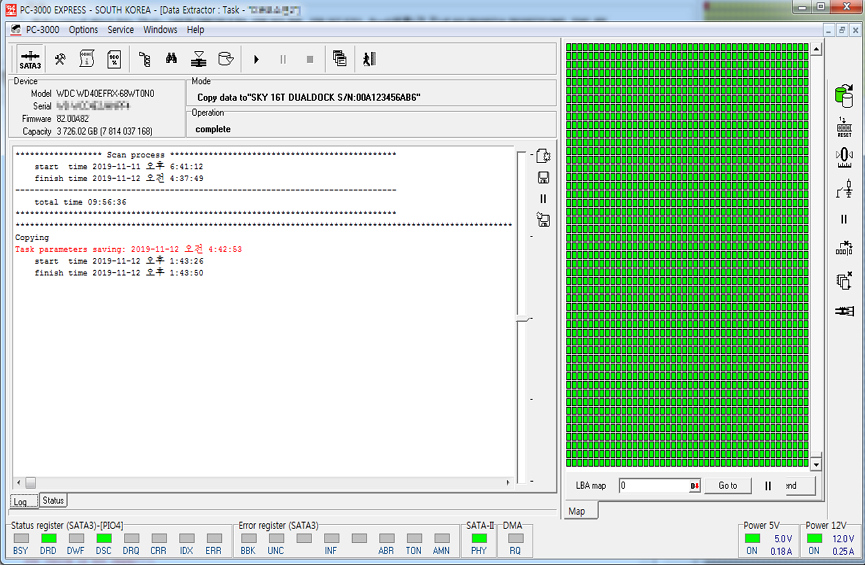Click the pause button next to Go to
Image resolution: width=865 pixels, height=565 pixels.
coord(767,486)
